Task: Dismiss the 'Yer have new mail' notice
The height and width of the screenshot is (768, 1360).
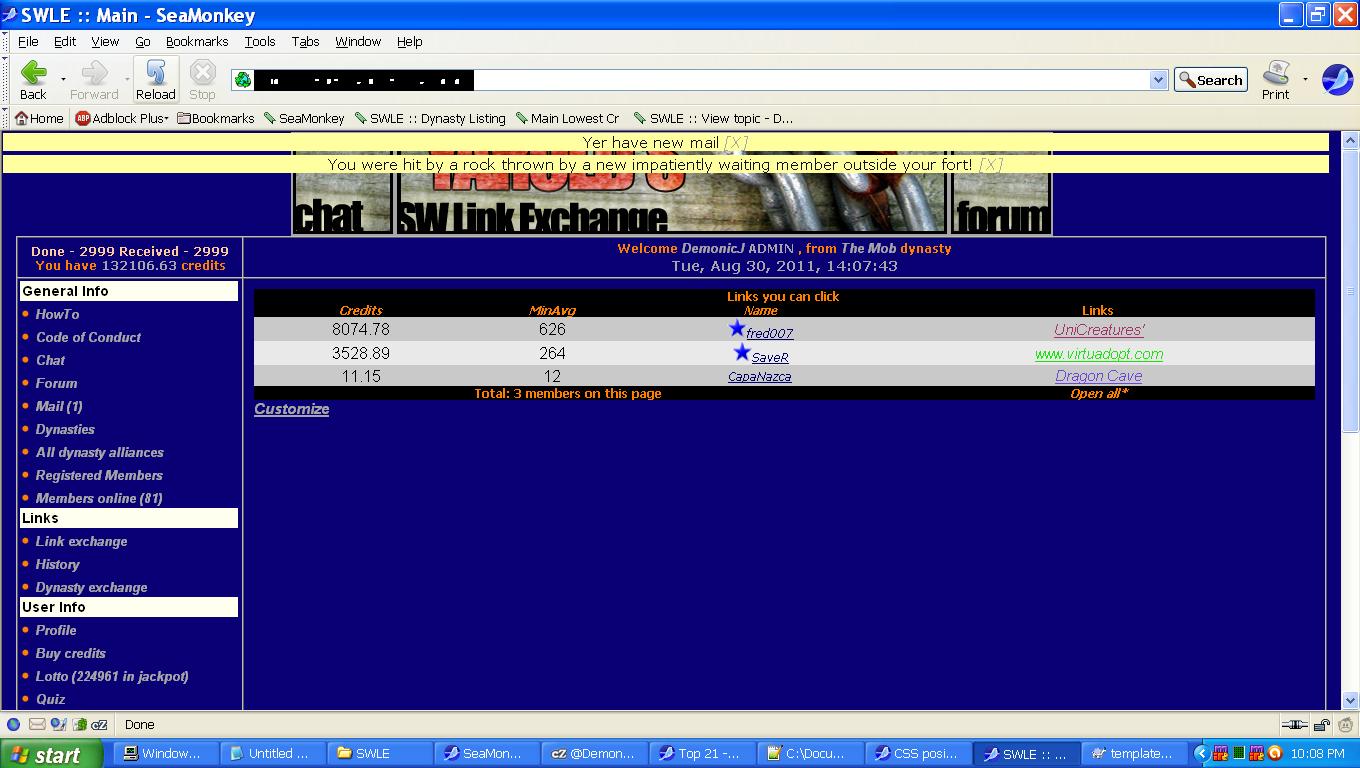Action: point(735,143)
